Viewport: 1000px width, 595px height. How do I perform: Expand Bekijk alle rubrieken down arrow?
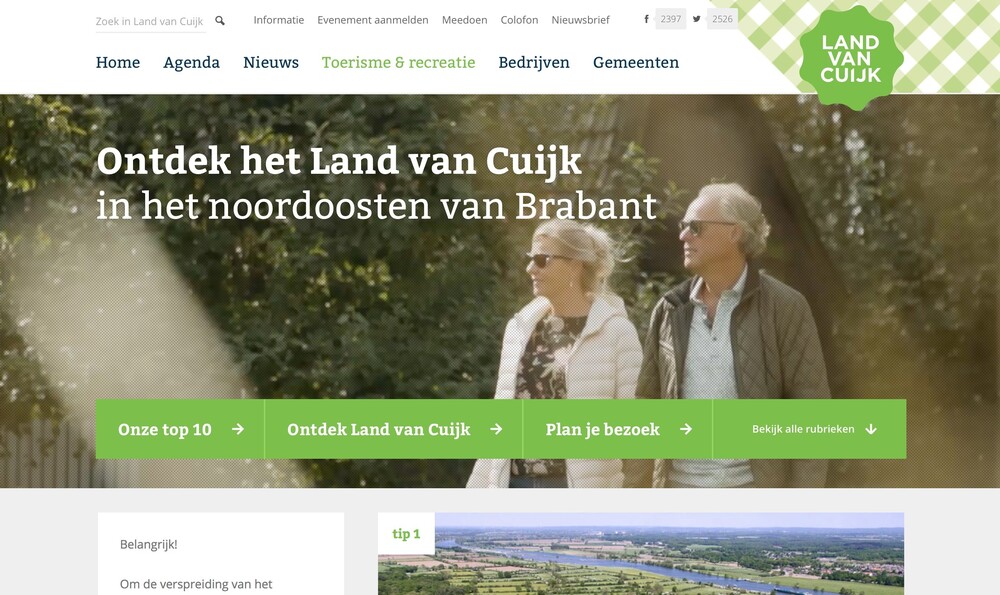tap(871, 429)
